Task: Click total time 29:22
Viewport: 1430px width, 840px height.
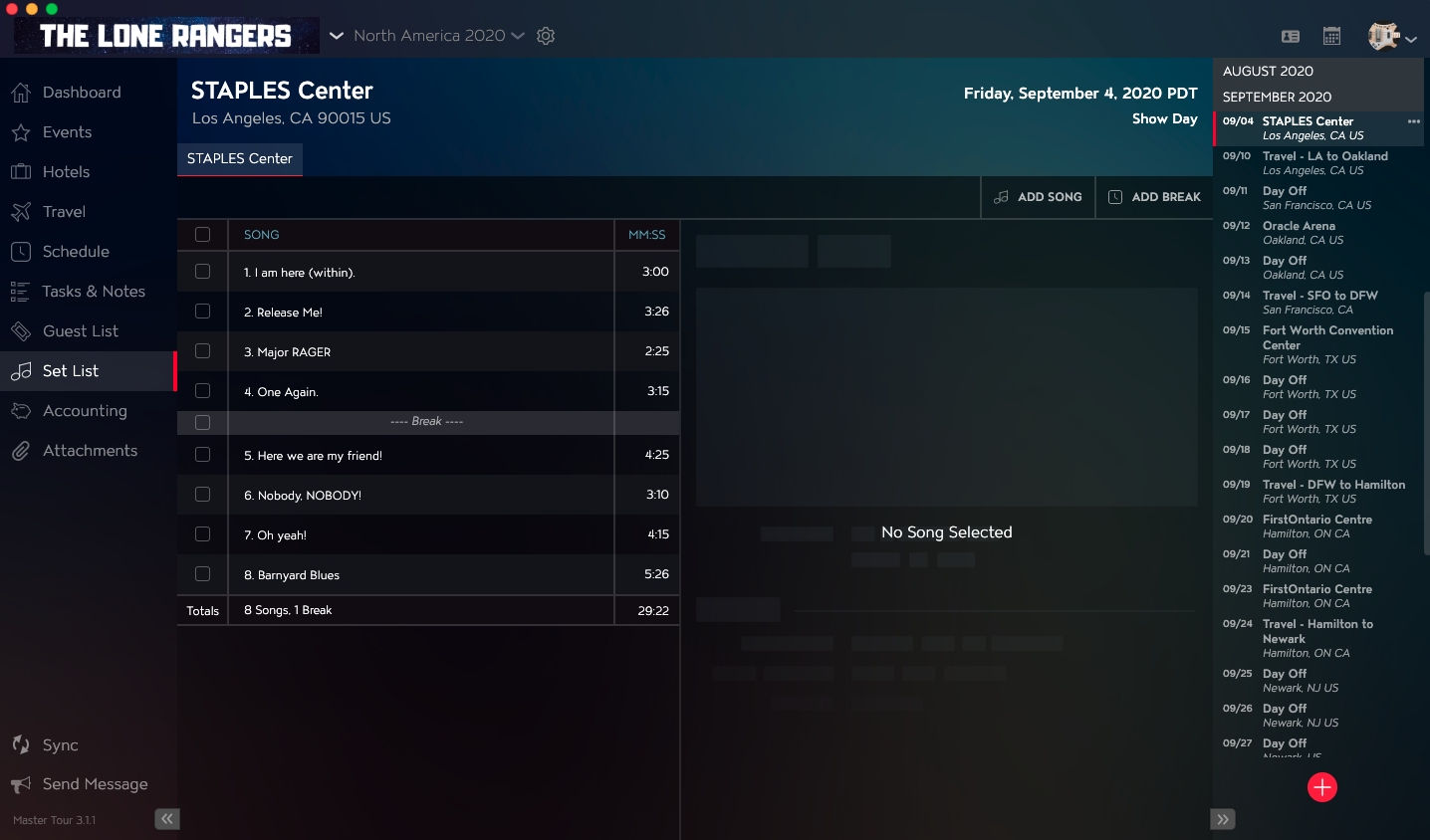Action: point(653,611)
